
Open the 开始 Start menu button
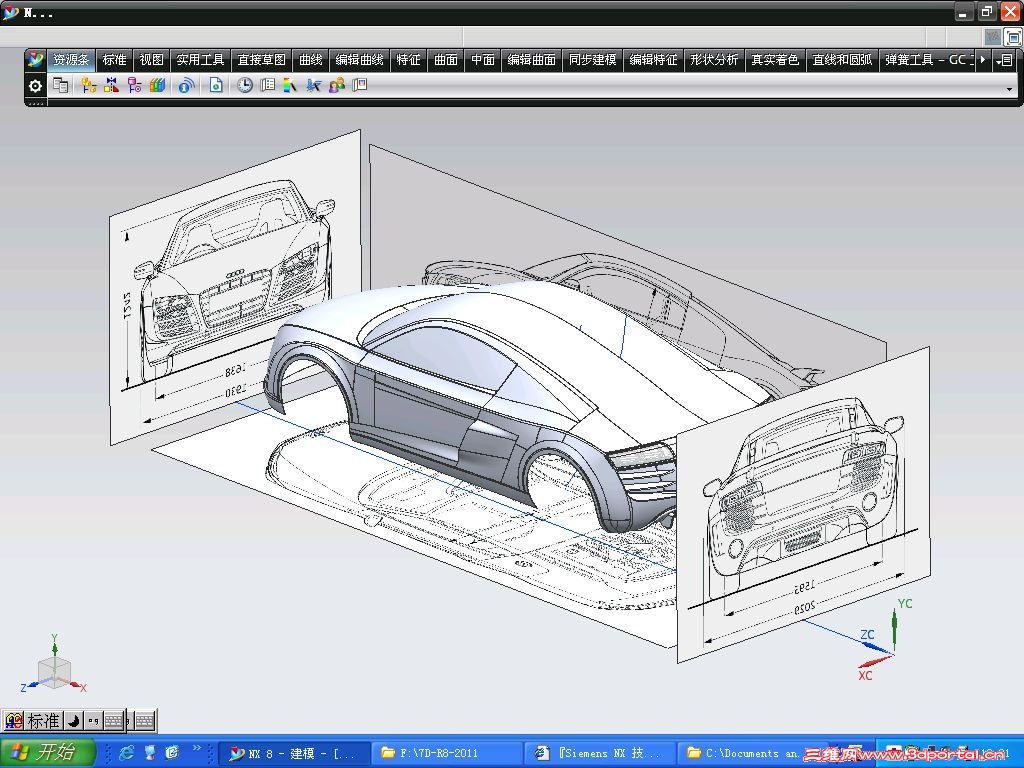pyautogui.click(x=48, y=753)
